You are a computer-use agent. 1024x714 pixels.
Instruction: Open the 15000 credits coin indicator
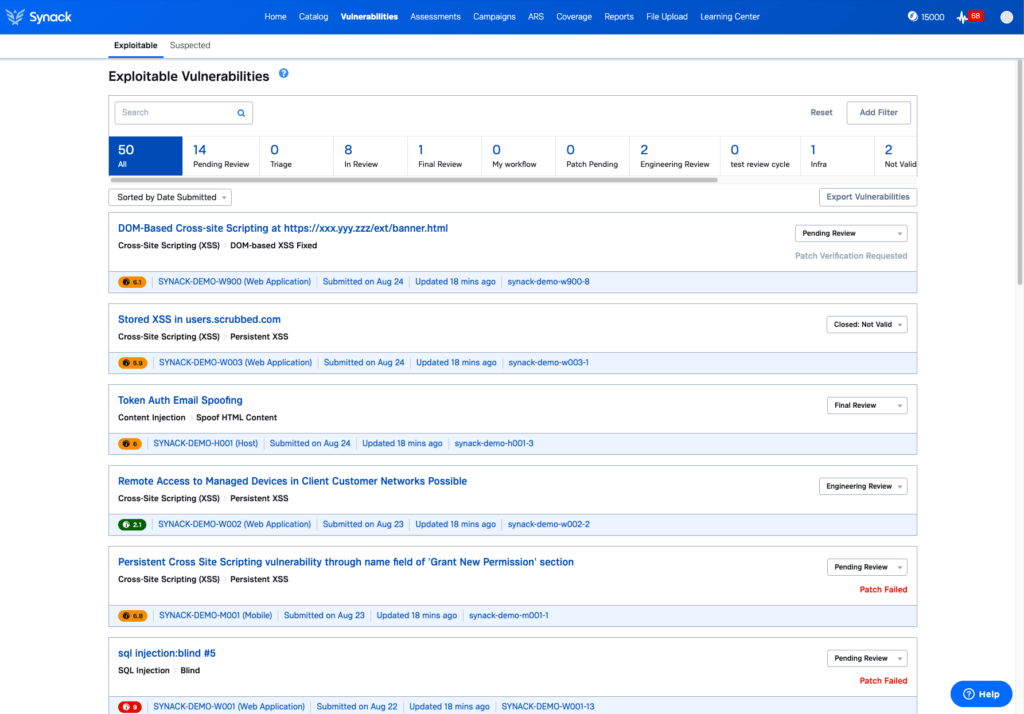tap(926, 17)
